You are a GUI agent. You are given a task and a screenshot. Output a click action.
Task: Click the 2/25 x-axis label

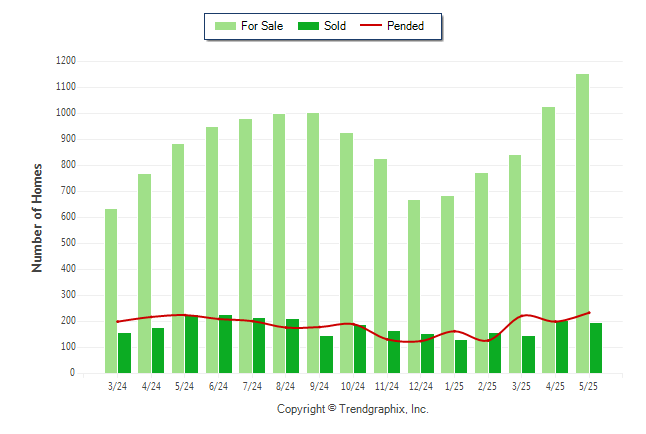pos(487,386)
